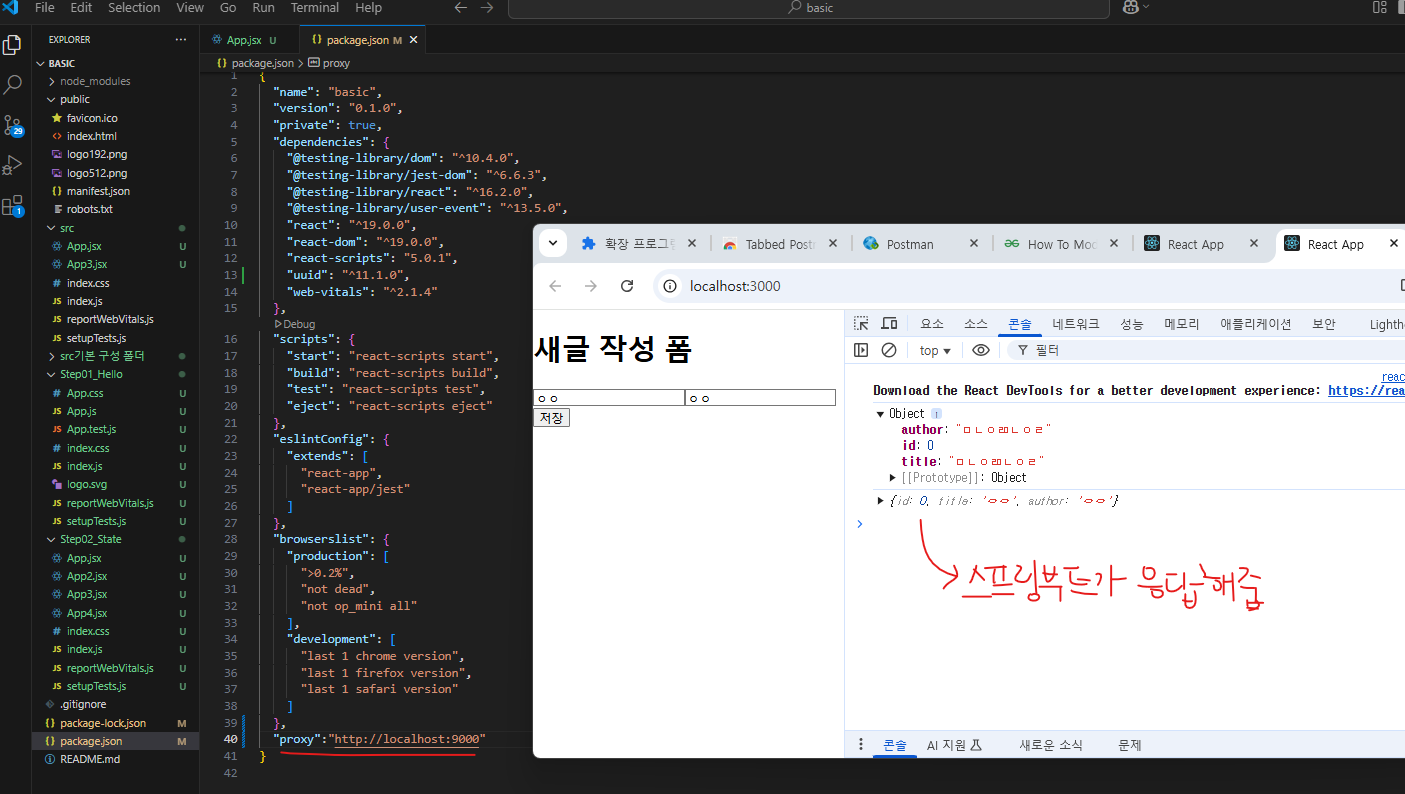Click the info badge next to Object
The width and height of the screenshot is (1405, 794).
coord(937,413)
